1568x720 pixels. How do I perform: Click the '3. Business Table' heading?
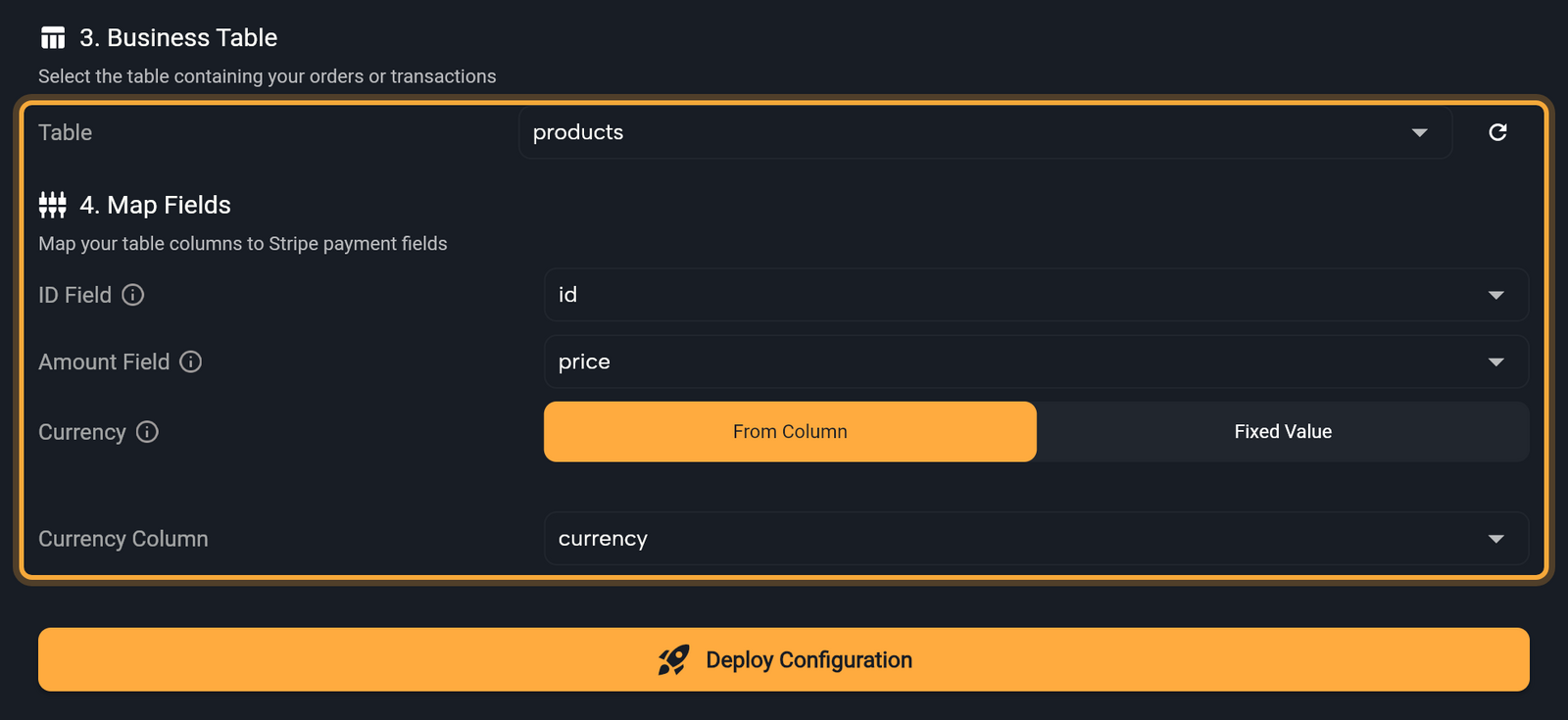[178, 38]
